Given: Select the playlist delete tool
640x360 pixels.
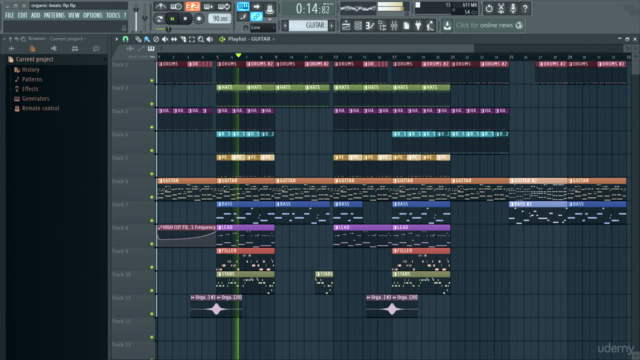Looking at the screenshot, I should [x=156, y=39].
